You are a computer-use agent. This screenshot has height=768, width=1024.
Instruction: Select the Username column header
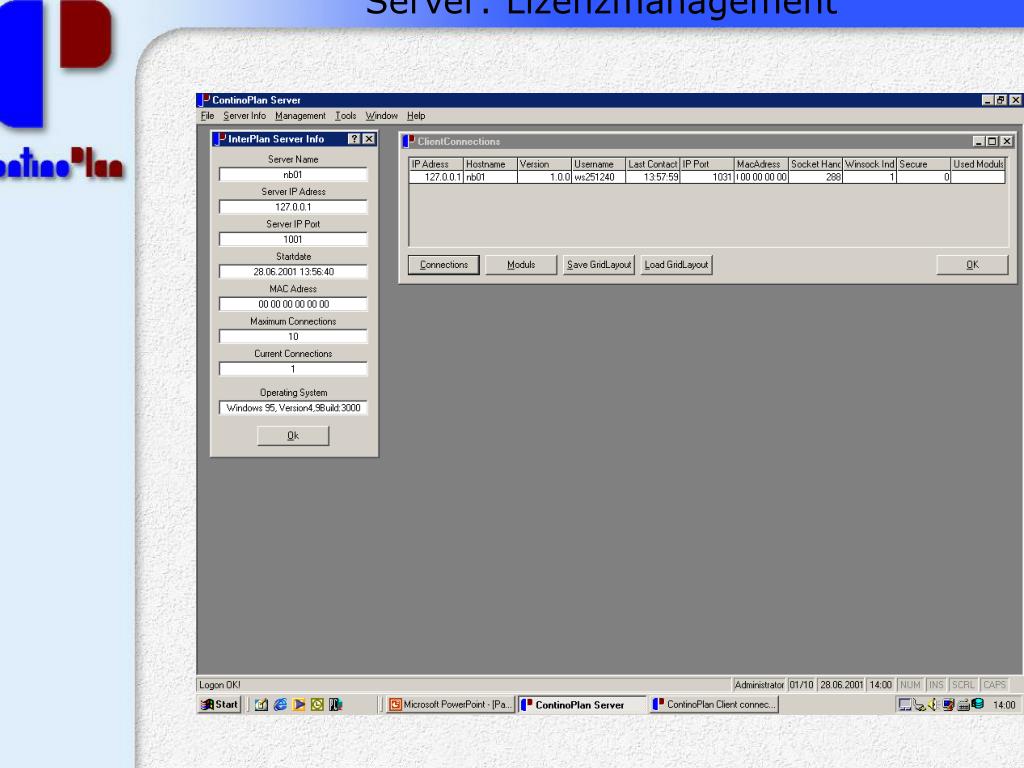point(598,164)
